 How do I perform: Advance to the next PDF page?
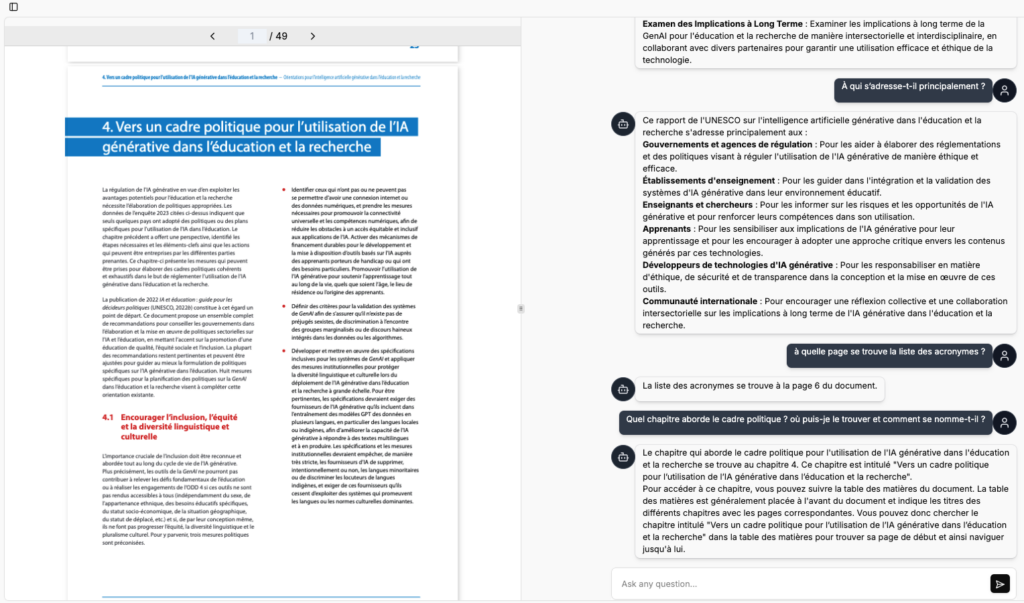pyautogui.click(x=312, y=36)
